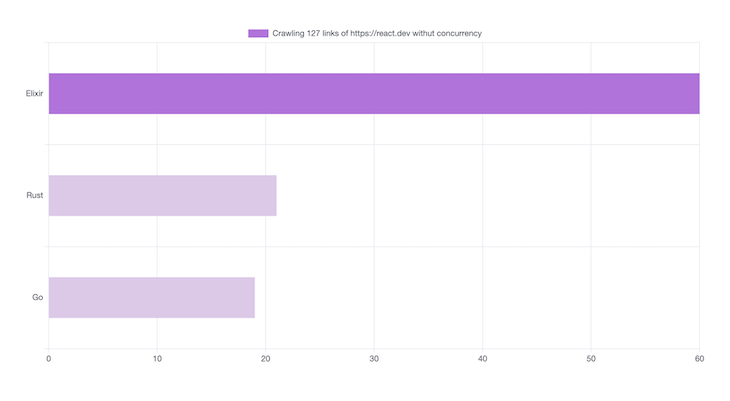The image size is (730, 401).
Task: Click the 10 tick on x-axis
Action: coord(157,359)
